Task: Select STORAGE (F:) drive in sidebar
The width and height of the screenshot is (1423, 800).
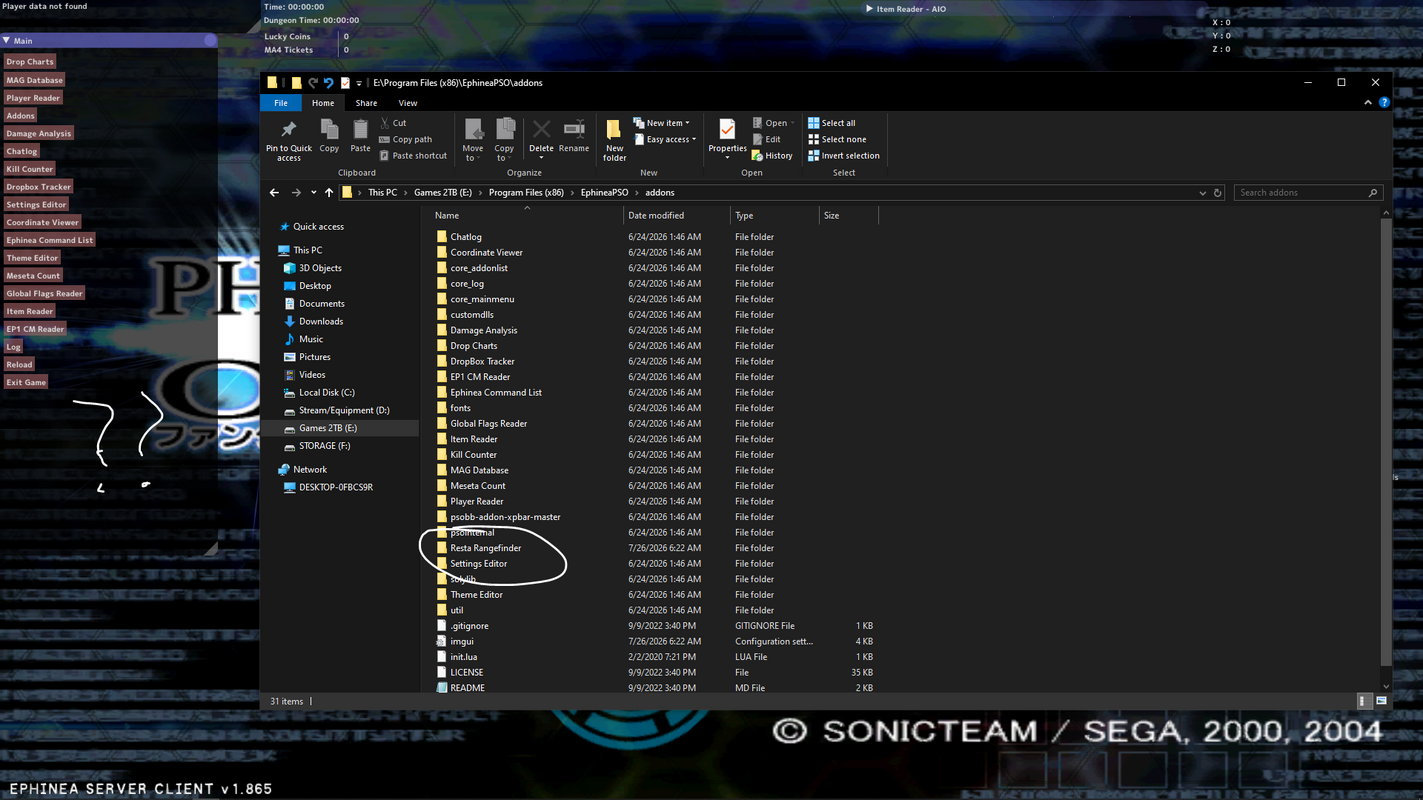Action: click(324, 446)
